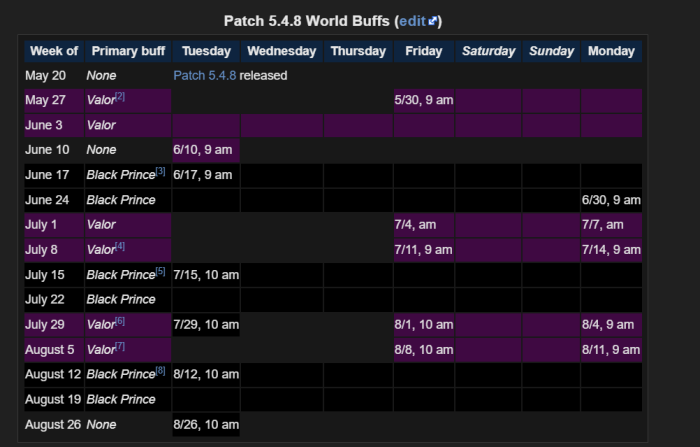This screenshot has width=700, height=447.
Task: Click the 8/26, 10 am Tuesday cell
Action: click(x=206, y=425)
